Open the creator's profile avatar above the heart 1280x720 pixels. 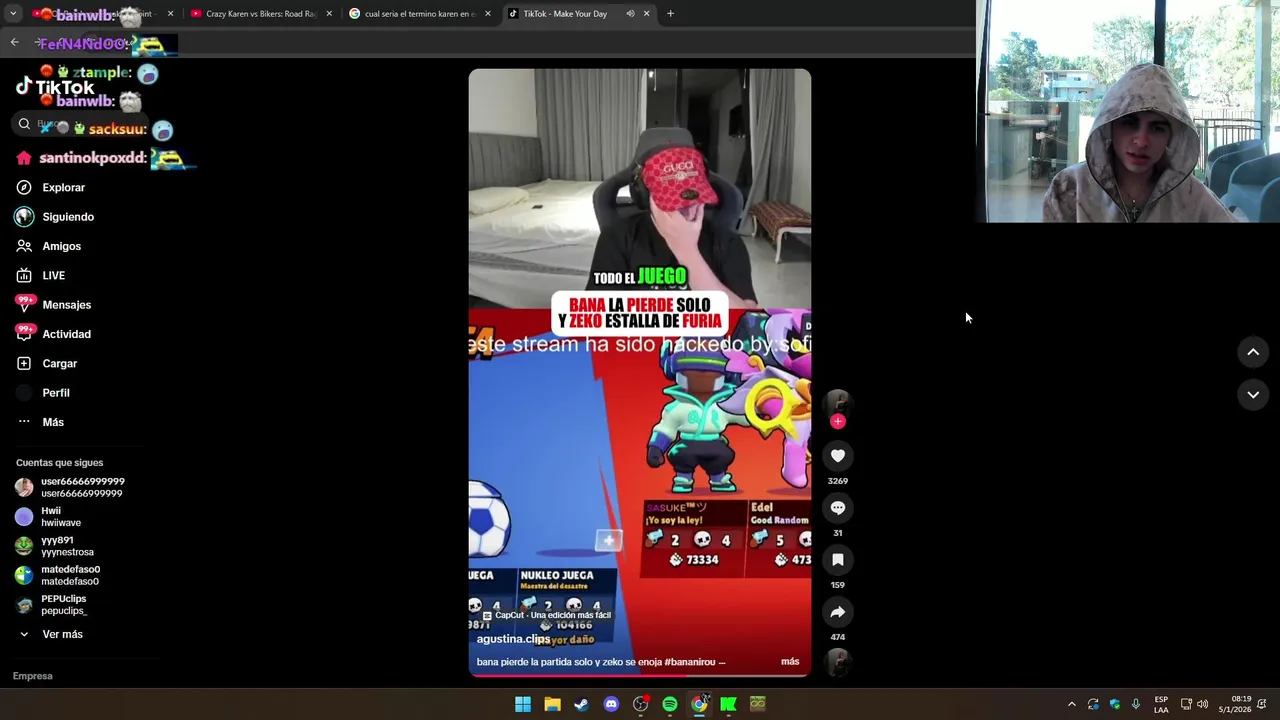click(x=838, y=402)
